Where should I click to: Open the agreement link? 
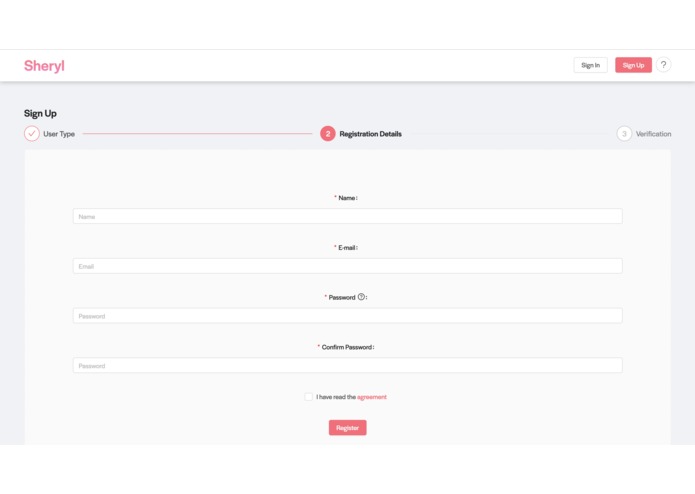[x=372, y=397]
